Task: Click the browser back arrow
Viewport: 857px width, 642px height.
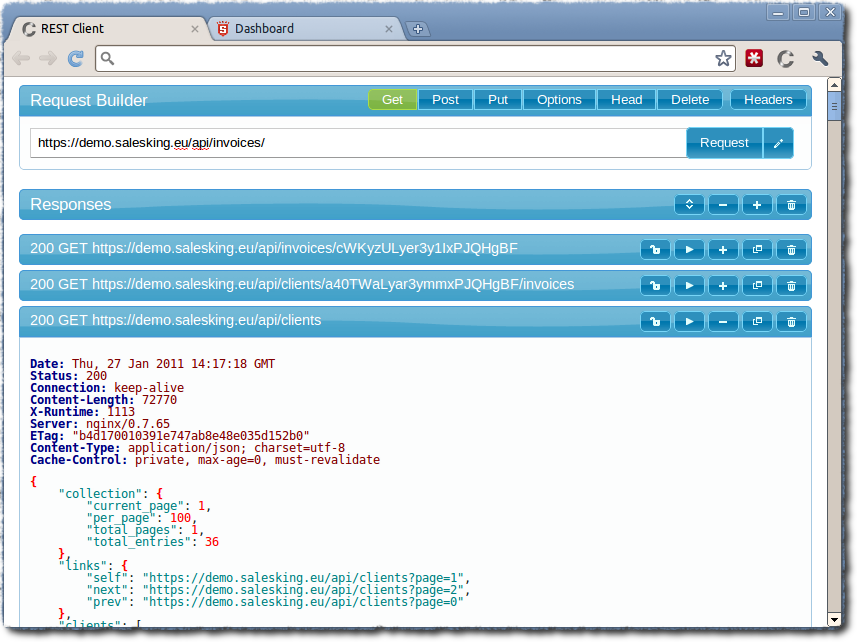Action: point(21,58)
